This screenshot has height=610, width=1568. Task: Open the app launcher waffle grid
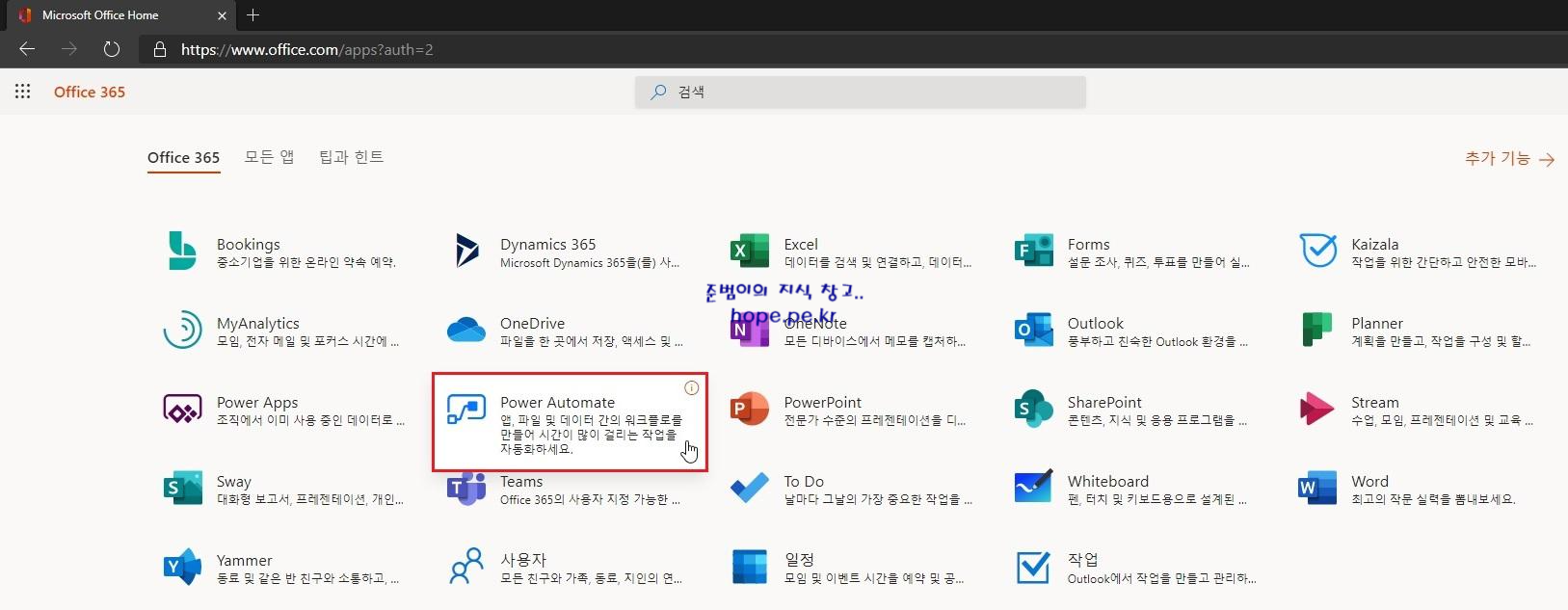(23, 92)
